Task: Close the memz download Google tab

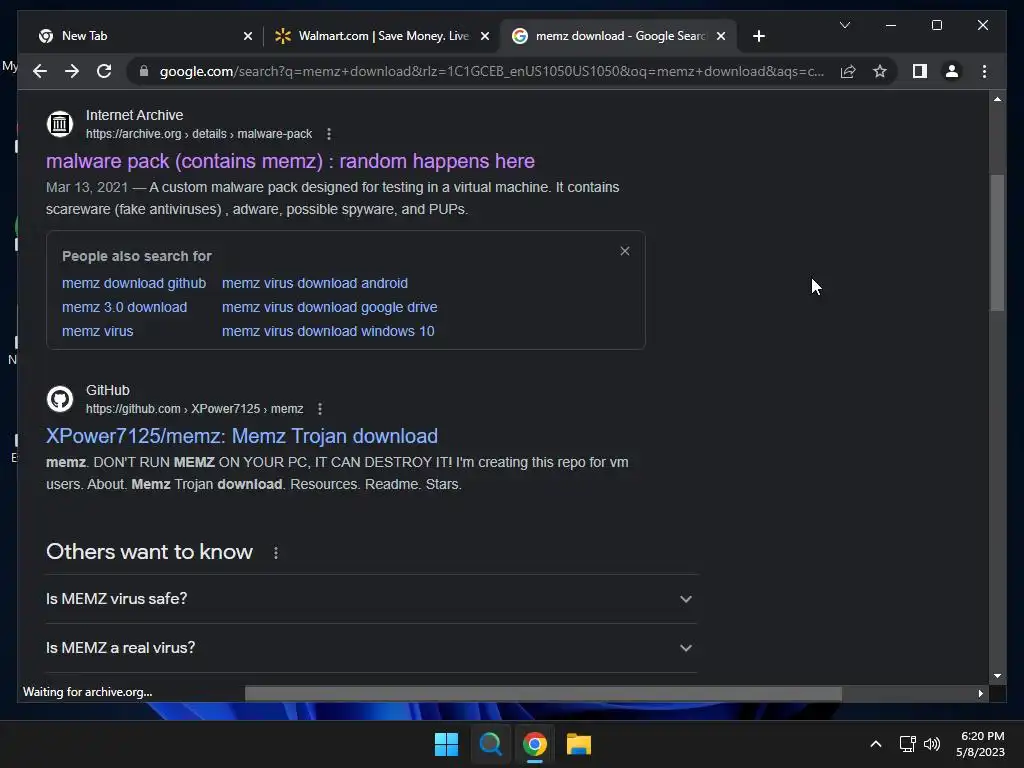Action: click(x=720, y=36)
